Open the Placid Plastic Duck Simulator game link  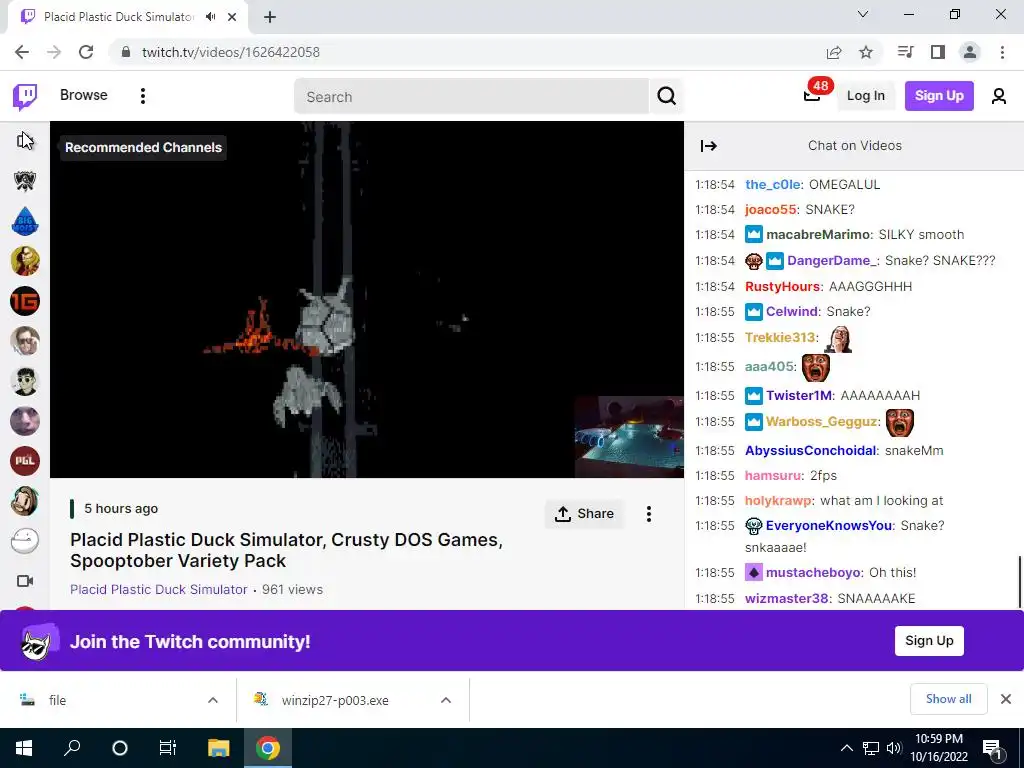coord(159,589)
